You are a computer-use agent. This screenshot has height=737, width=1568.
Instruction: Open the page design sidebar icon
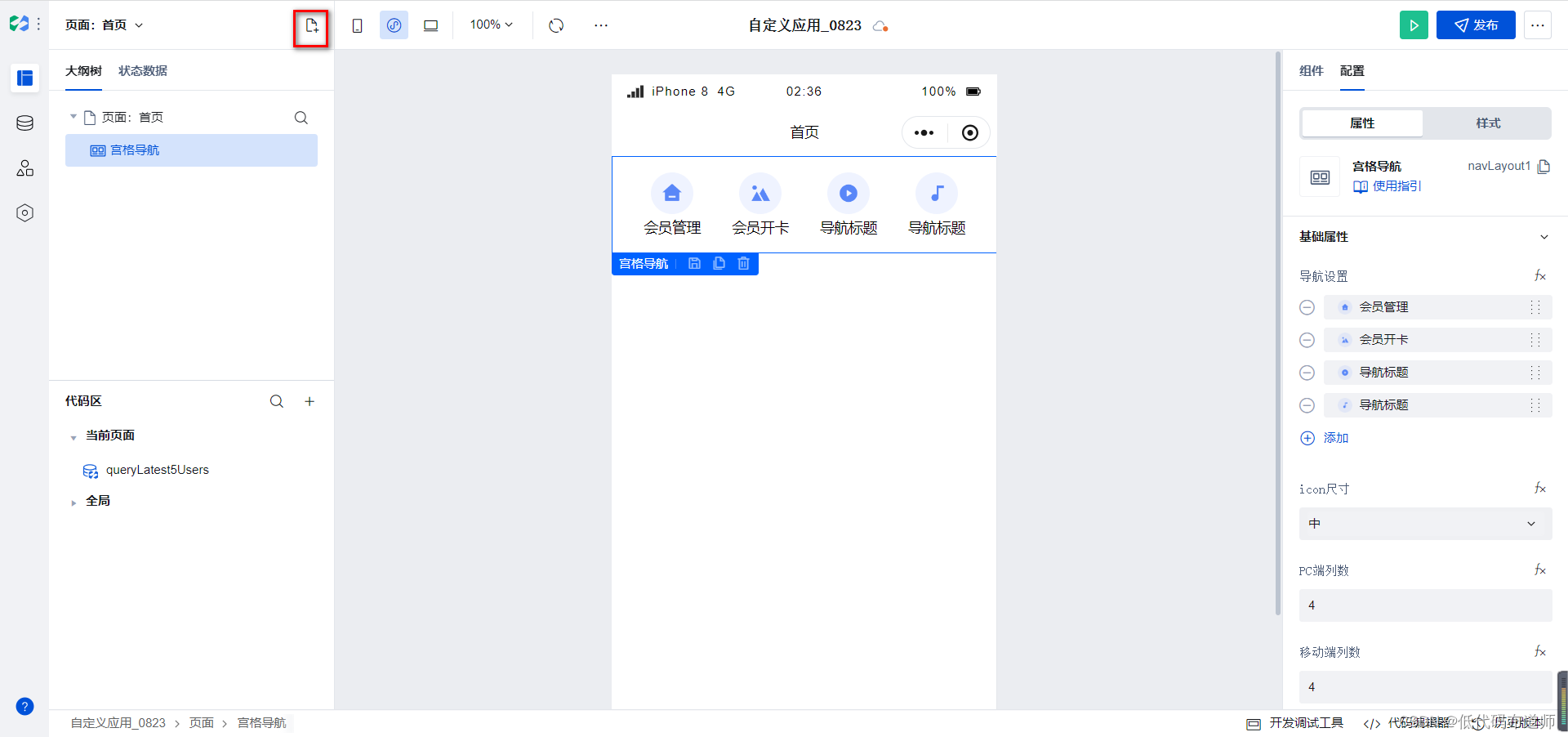click(24, 78)
